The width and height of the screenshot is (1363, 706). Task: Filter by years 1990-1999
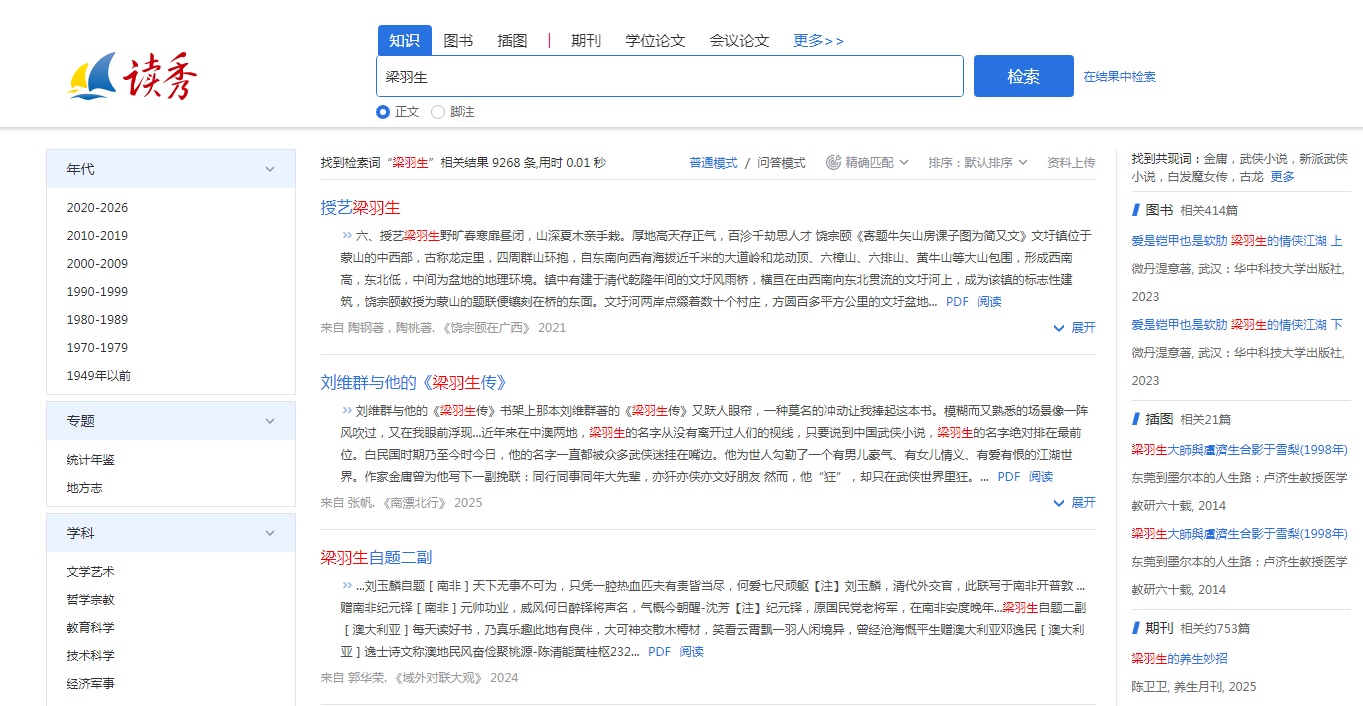(97, 292)
